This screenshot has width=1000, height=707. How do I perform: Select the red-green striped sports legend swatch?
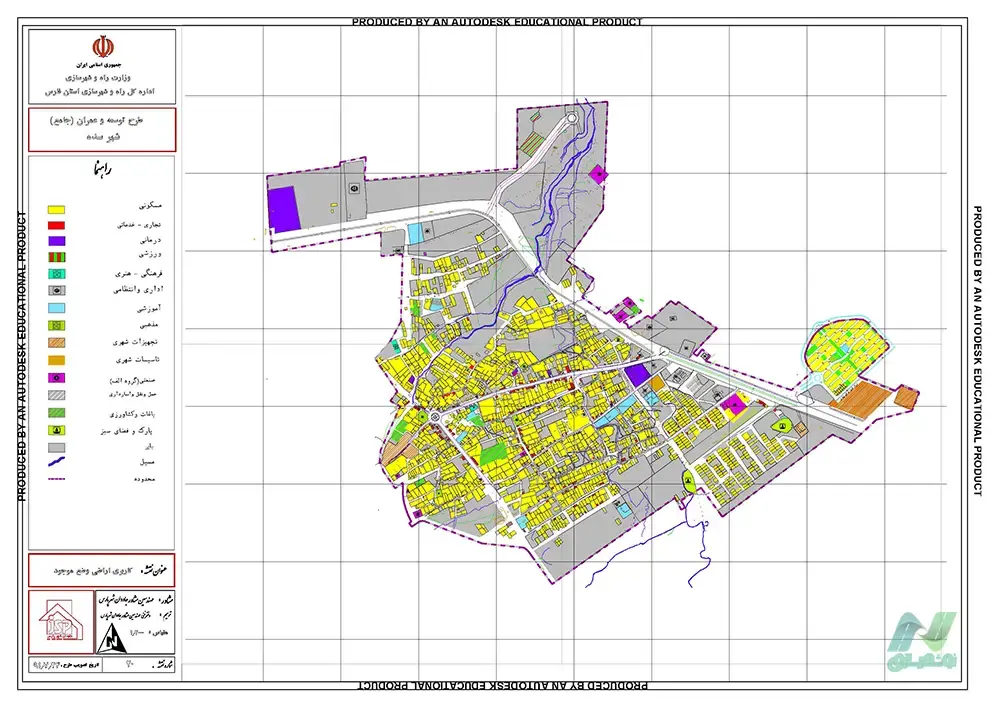(x=57, y=257)
